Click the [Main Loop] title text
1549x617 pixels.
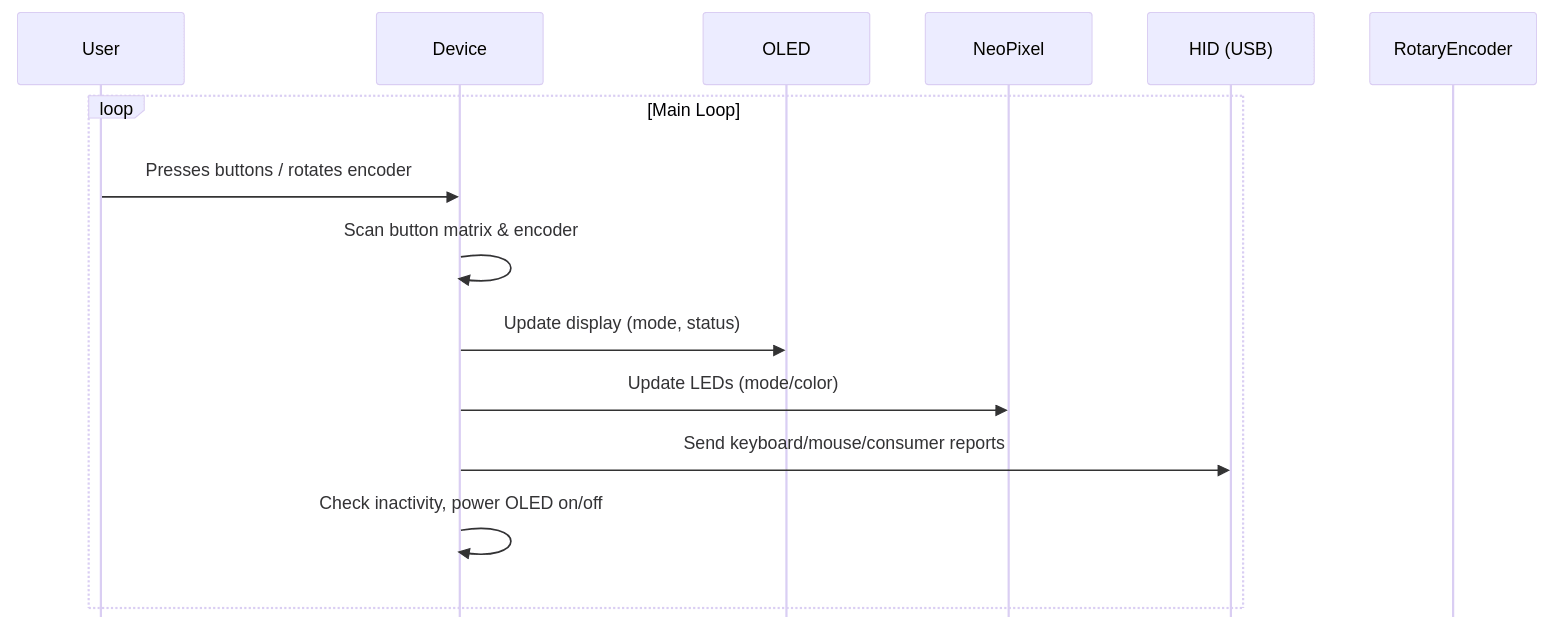click(x=693, y=110)
